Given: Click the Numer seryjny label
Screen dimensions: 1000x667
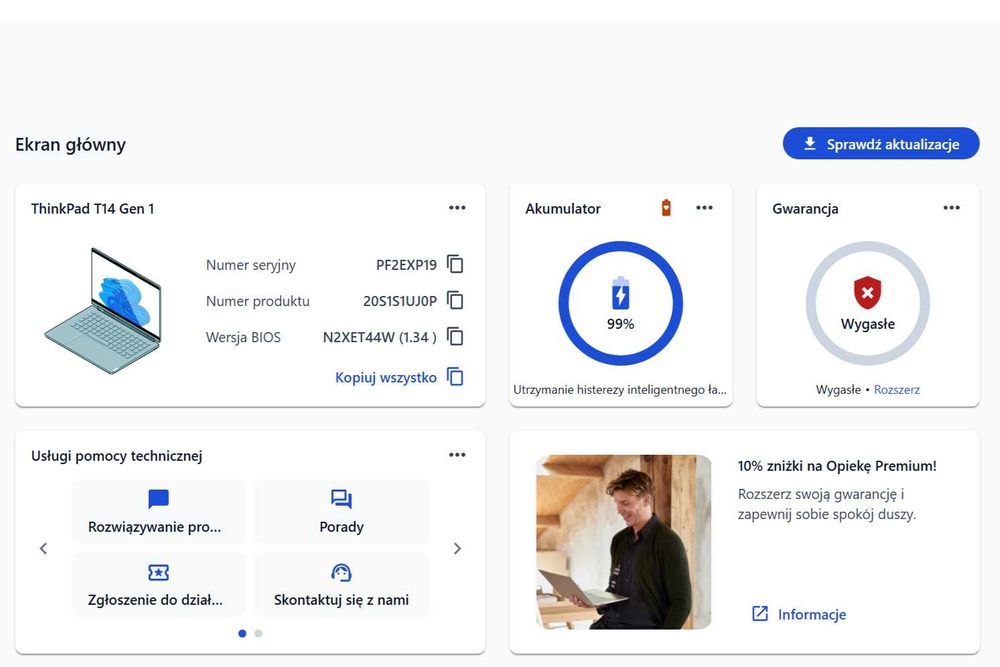Looking at the screenshot, I should [x=251, y=265].
